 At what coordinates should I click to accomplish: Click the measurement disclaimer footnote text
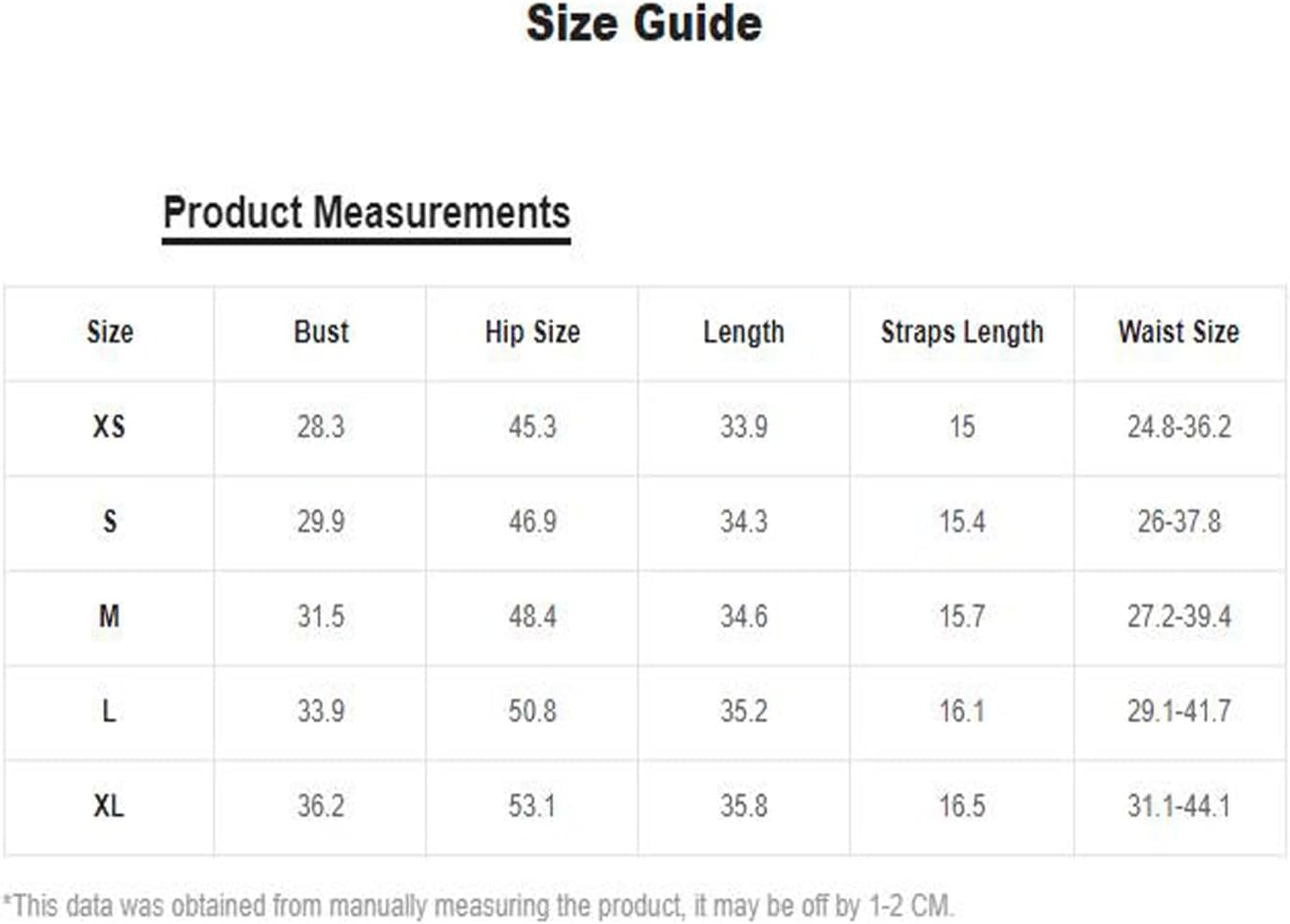[477, 905]
